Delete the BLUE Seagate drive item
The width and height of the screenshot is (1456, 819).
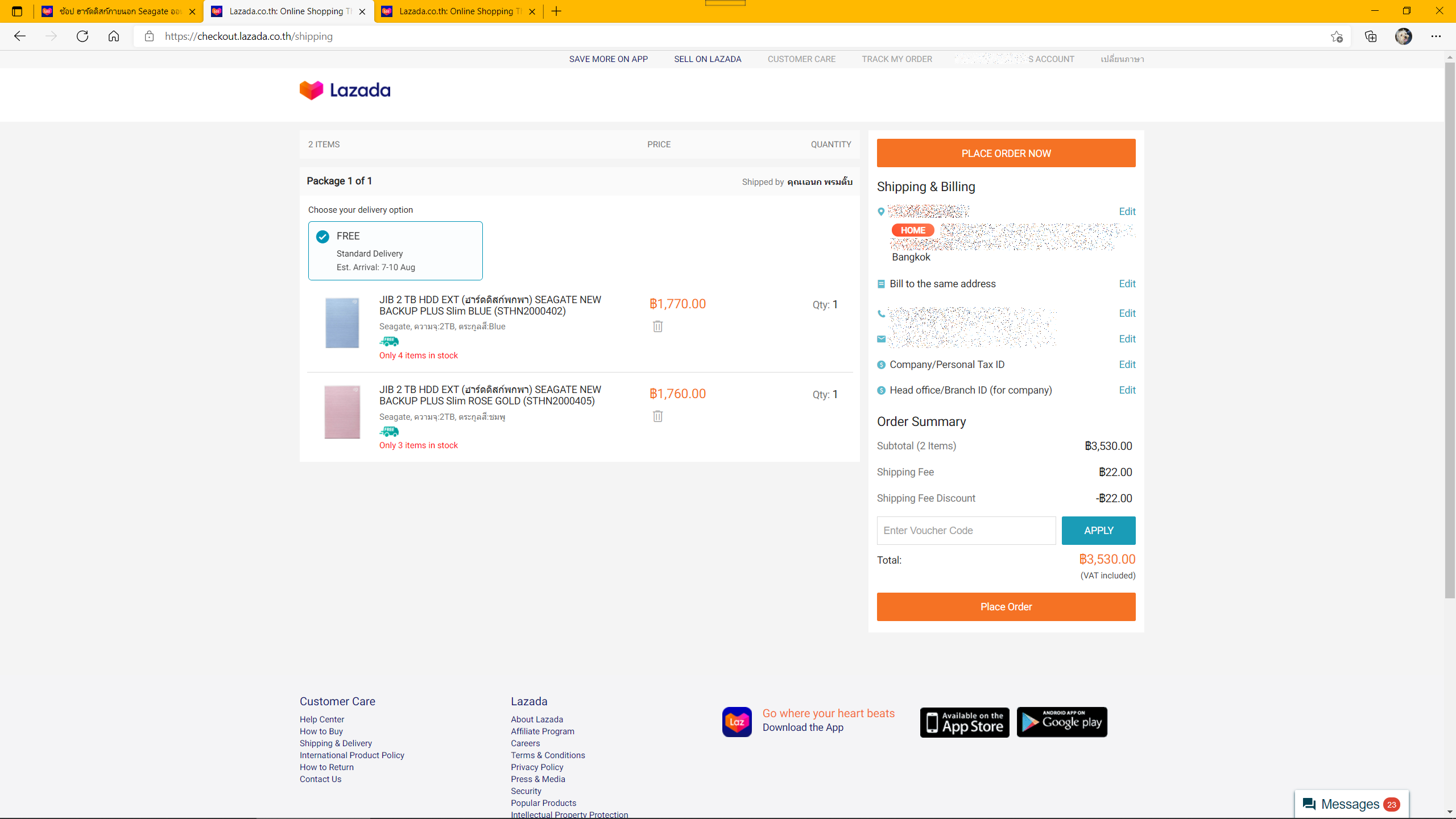(x=657, y=326)
